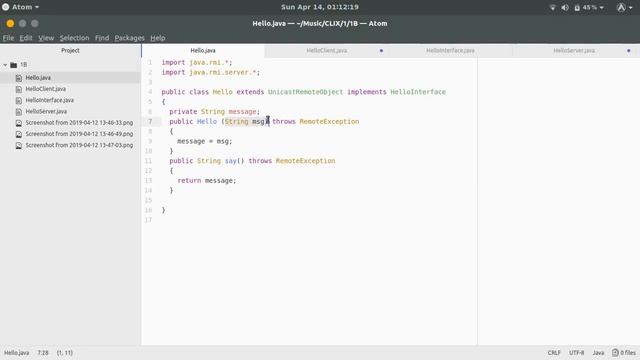Click the file icon beside Hello.java
This screenshot has height=360, width=640.
point(19,78)
